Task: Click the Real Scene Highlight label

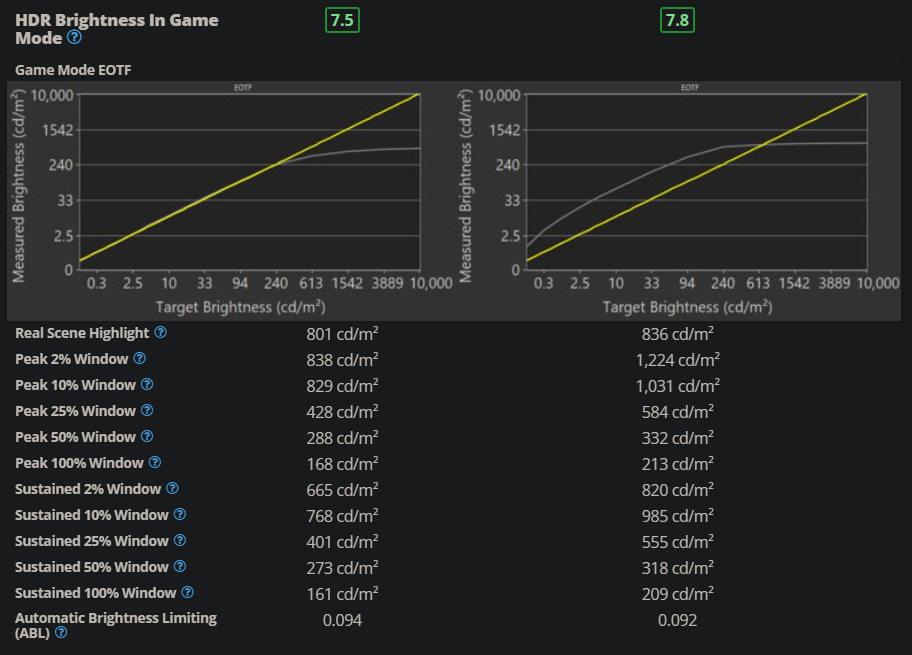Action: 82,333
